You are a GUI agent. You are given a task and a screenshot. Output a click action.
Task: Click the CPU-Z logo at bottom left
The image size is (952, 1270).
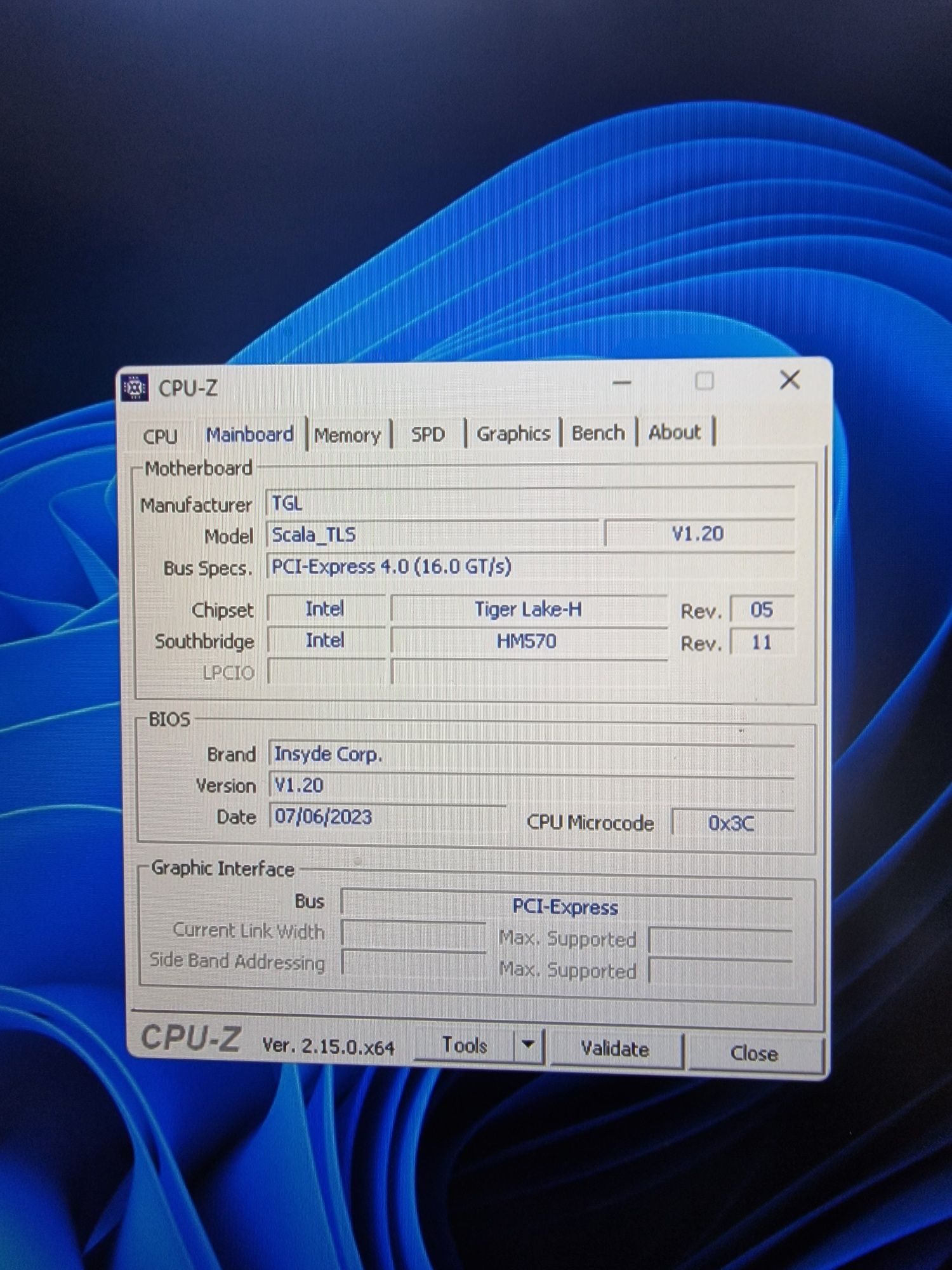[190, 1039]
